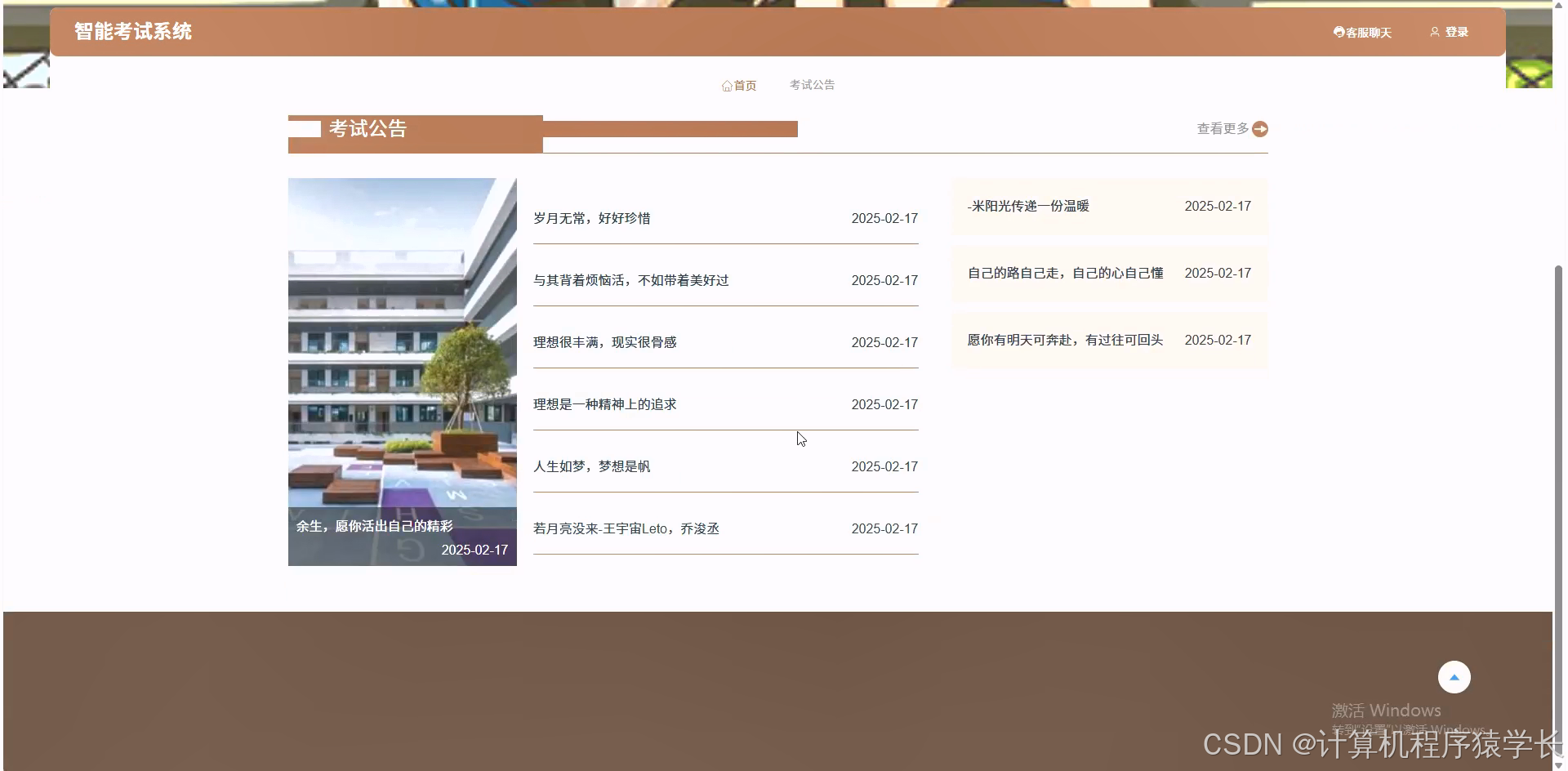Open the 查看更多 link

click(x=1220, y=128)
